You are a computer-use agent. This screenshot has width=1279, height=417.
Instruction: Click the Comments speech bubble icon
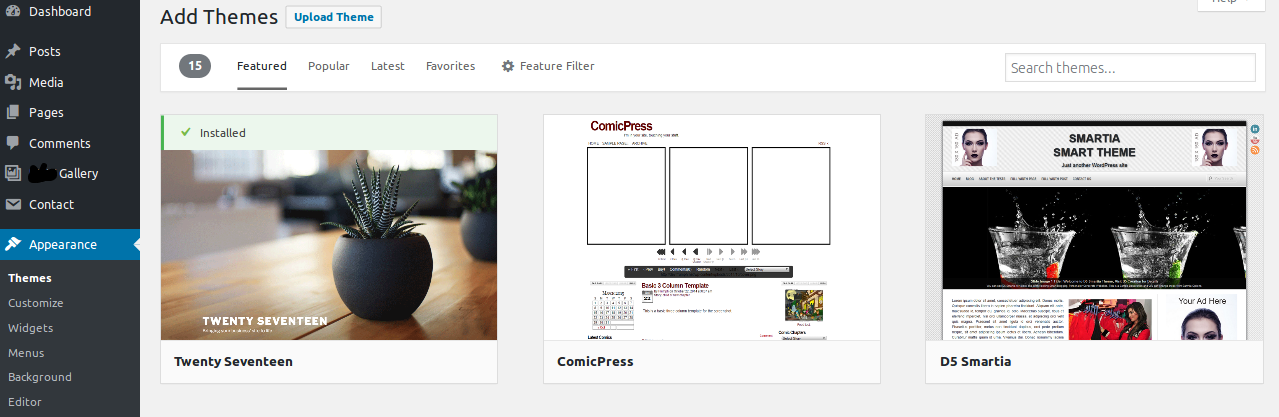click(13, 143)
